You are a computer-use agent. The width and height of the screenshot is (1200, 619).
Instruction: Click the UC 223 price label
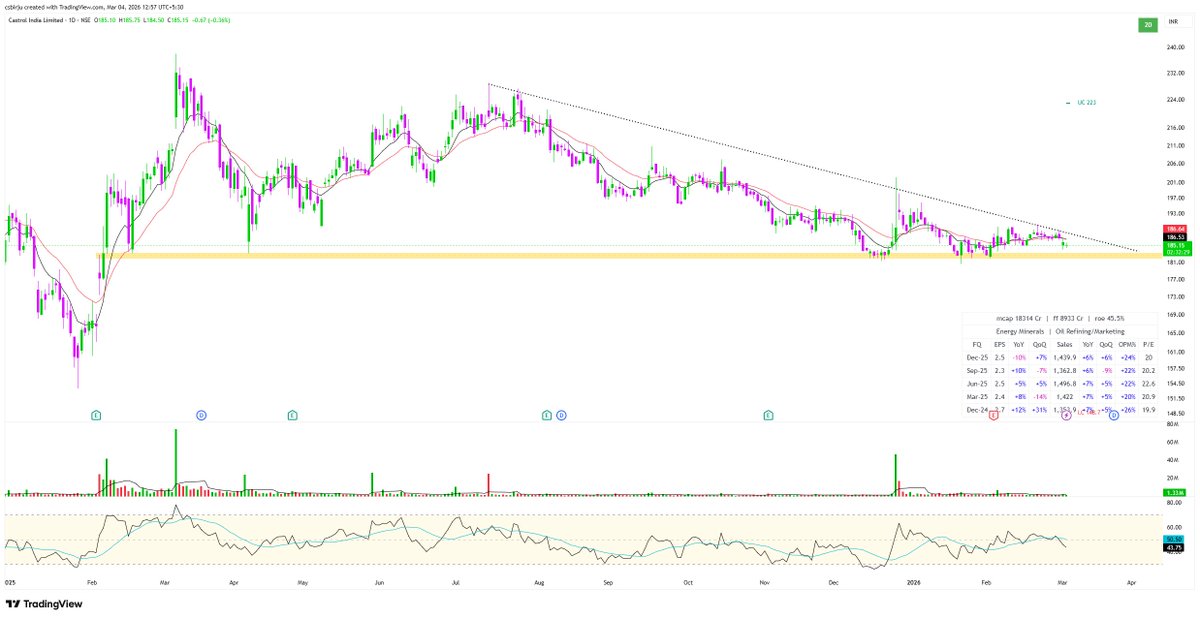tap(1086, 103)
